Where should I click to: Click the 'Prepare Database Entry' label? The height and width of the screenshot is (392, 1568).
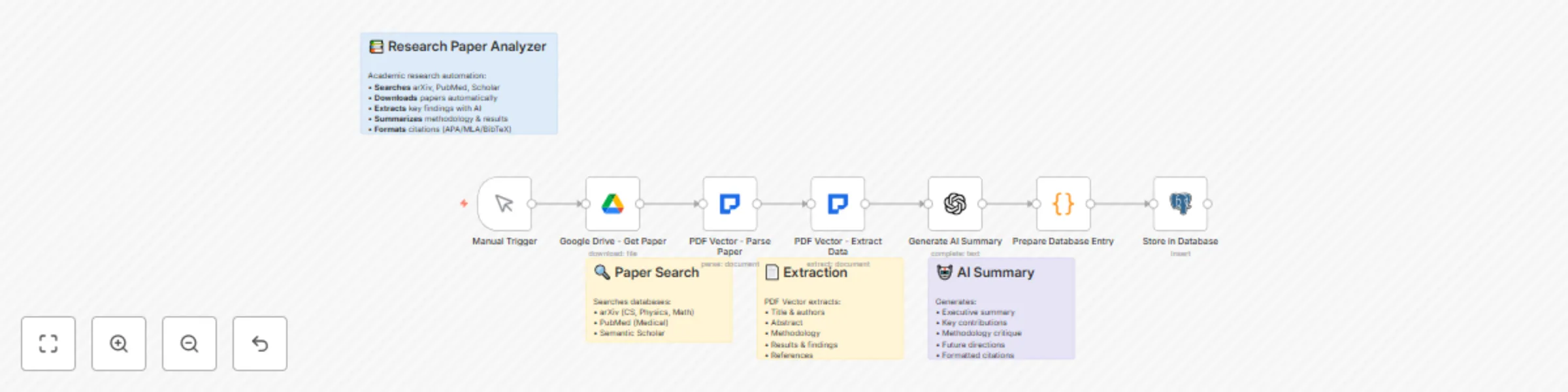[x=1063, y=241]
